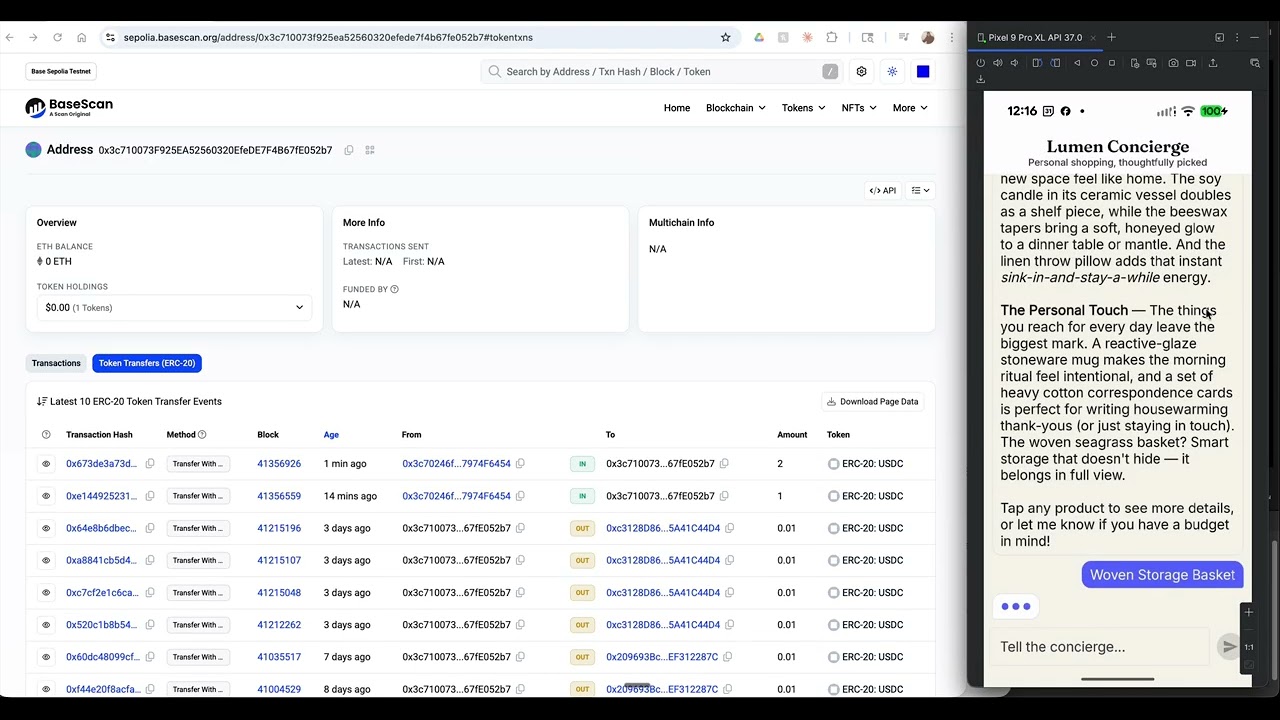Tap the emulator Overview square button
1280x720 pixels.
1111,63
